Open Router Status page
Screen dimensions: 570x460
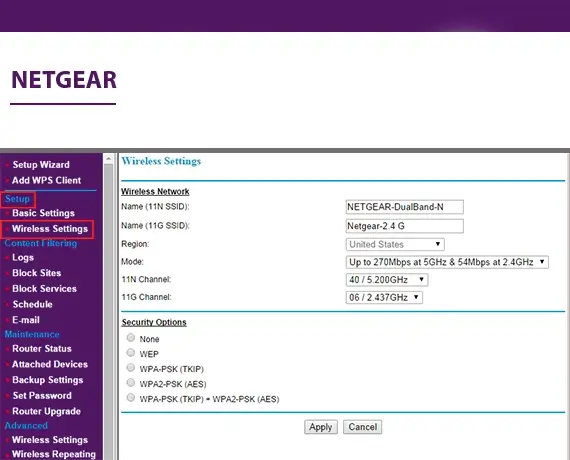coord(42,349)
